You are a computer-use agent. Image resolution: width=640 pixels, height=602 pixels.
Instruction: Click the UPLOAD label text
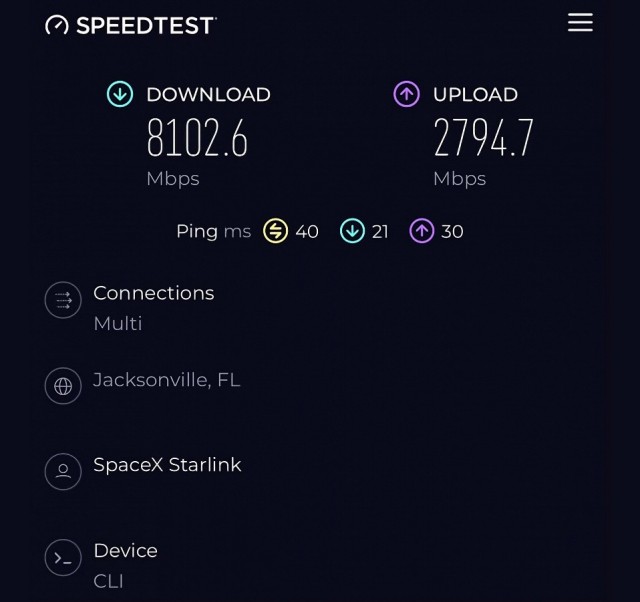(x=475, y=95)
